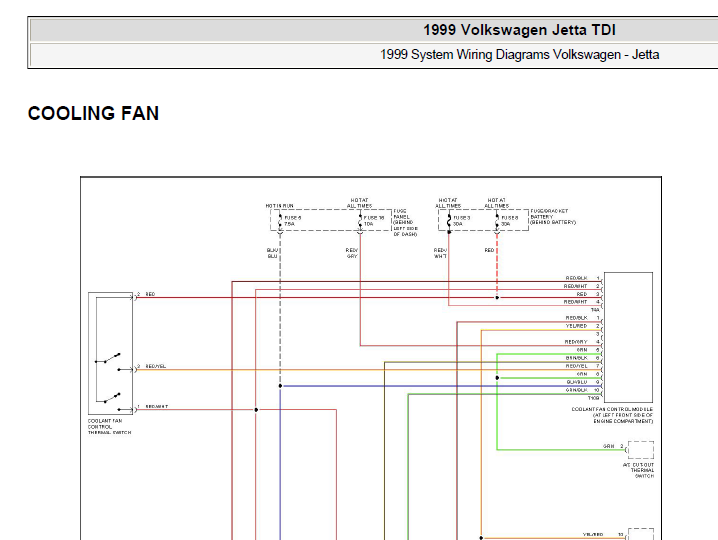Click the coolant fan control module box
The width and height of the screenshot is (718, 540).
pyautogui.click(x=628, y=337)
